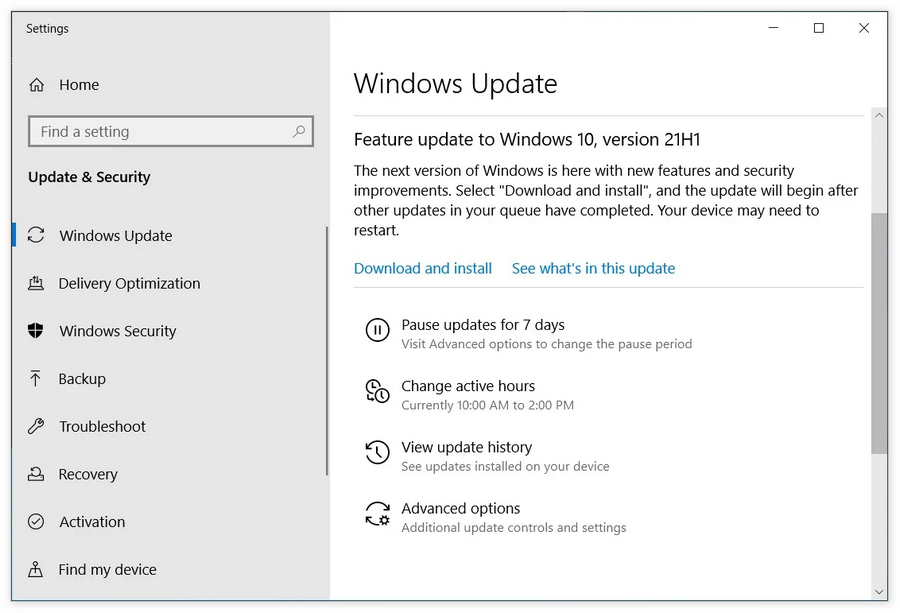The height and width of the screenshot is (613, 900).
Task: Click the search magnifier icon
Action: click(298, 131)
